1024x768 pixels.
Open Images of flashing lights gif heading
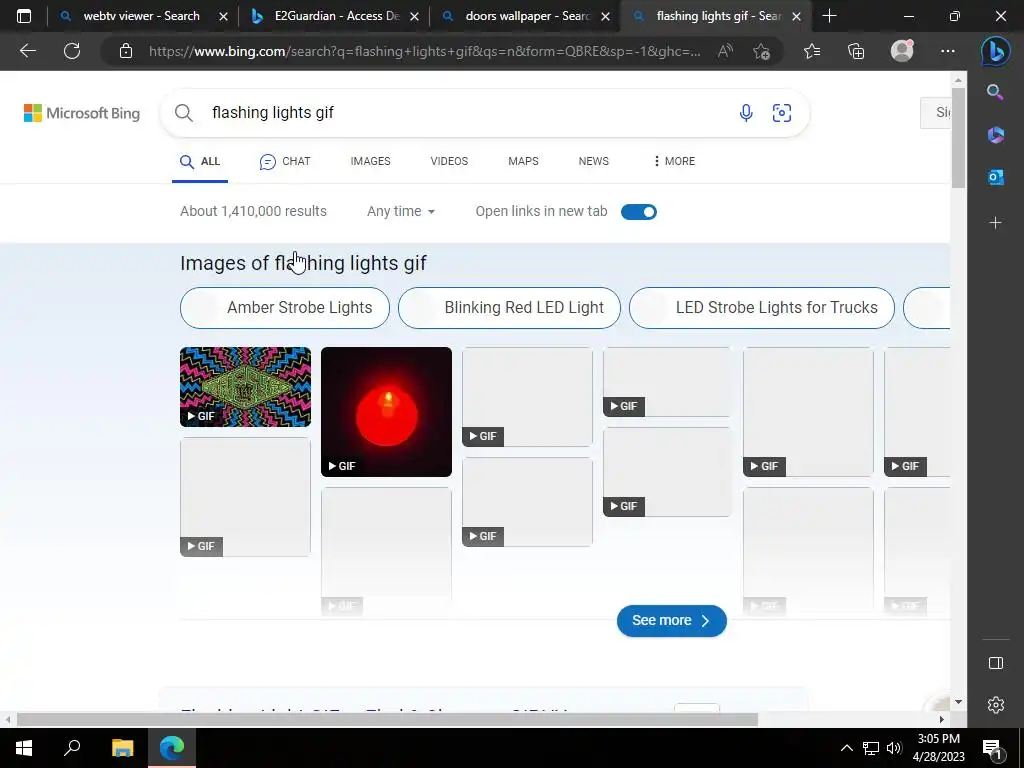pyautogui.click(x=303, y=263)
